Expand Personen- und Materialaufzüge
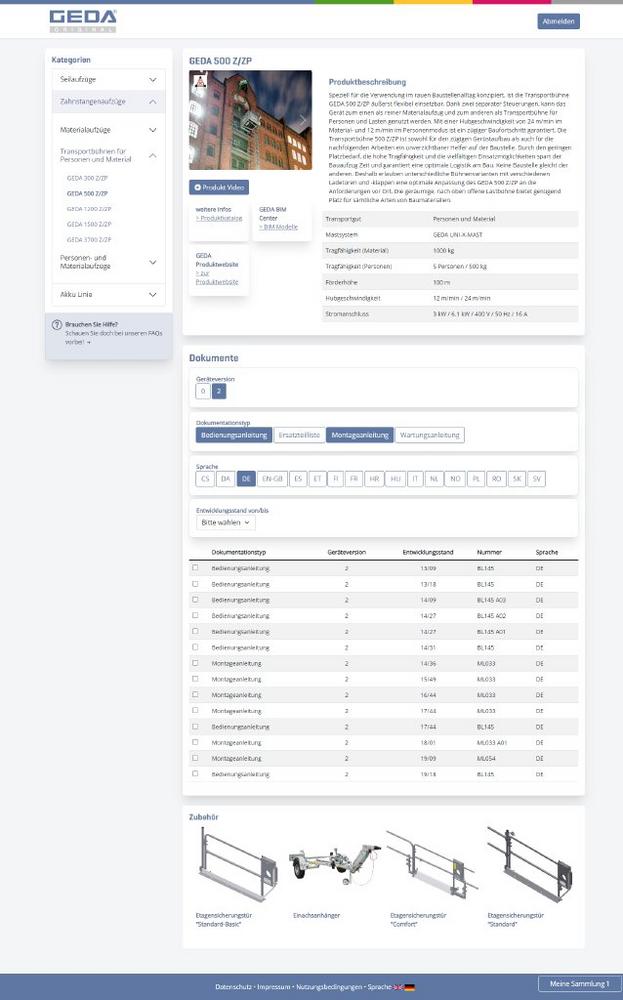This screenshot has width=623, height=1000. [108, 262]
